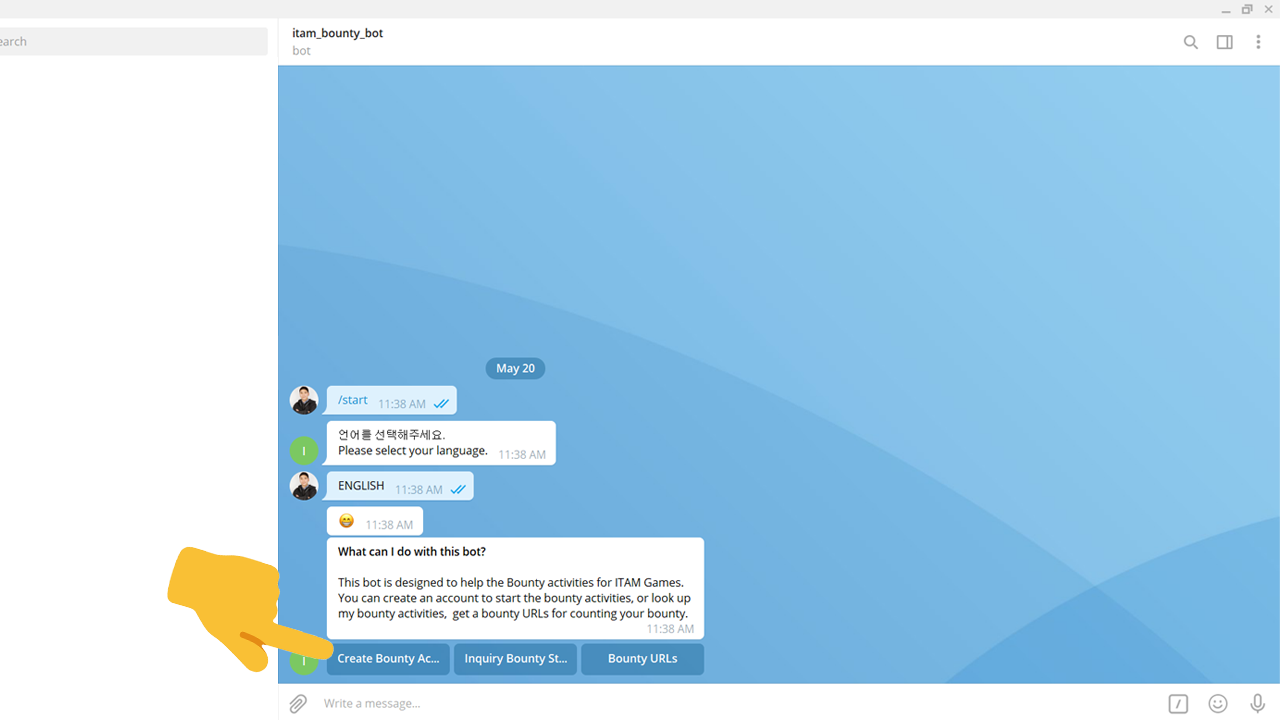Open the itam_bounty_bot chat header title
Image resolution: width=1280 pixels, height=720 pixels.
[337, 33]
